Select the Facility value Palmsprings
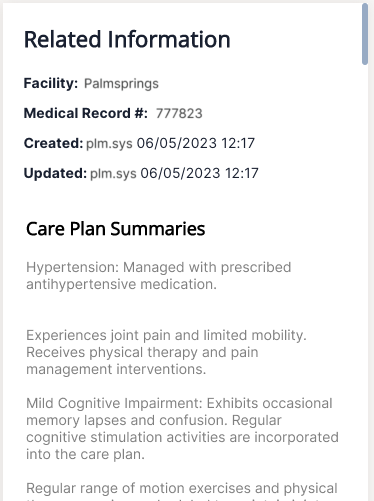Viewport: 374px width, 501px height. 121,83
